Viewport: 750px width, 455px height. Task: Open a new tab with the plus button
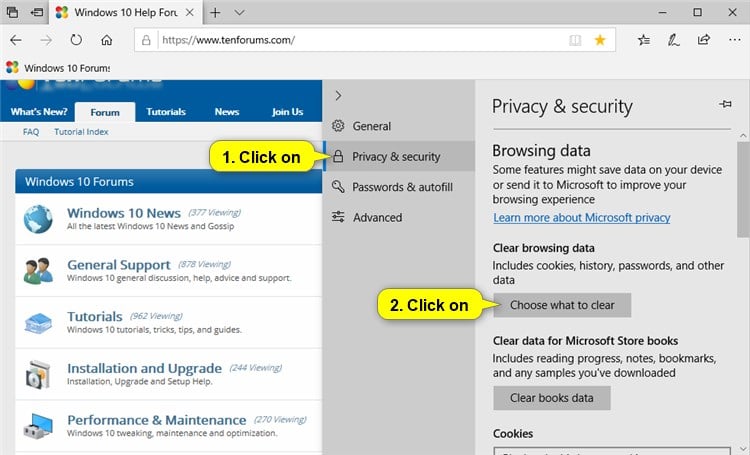pos(215,12)
